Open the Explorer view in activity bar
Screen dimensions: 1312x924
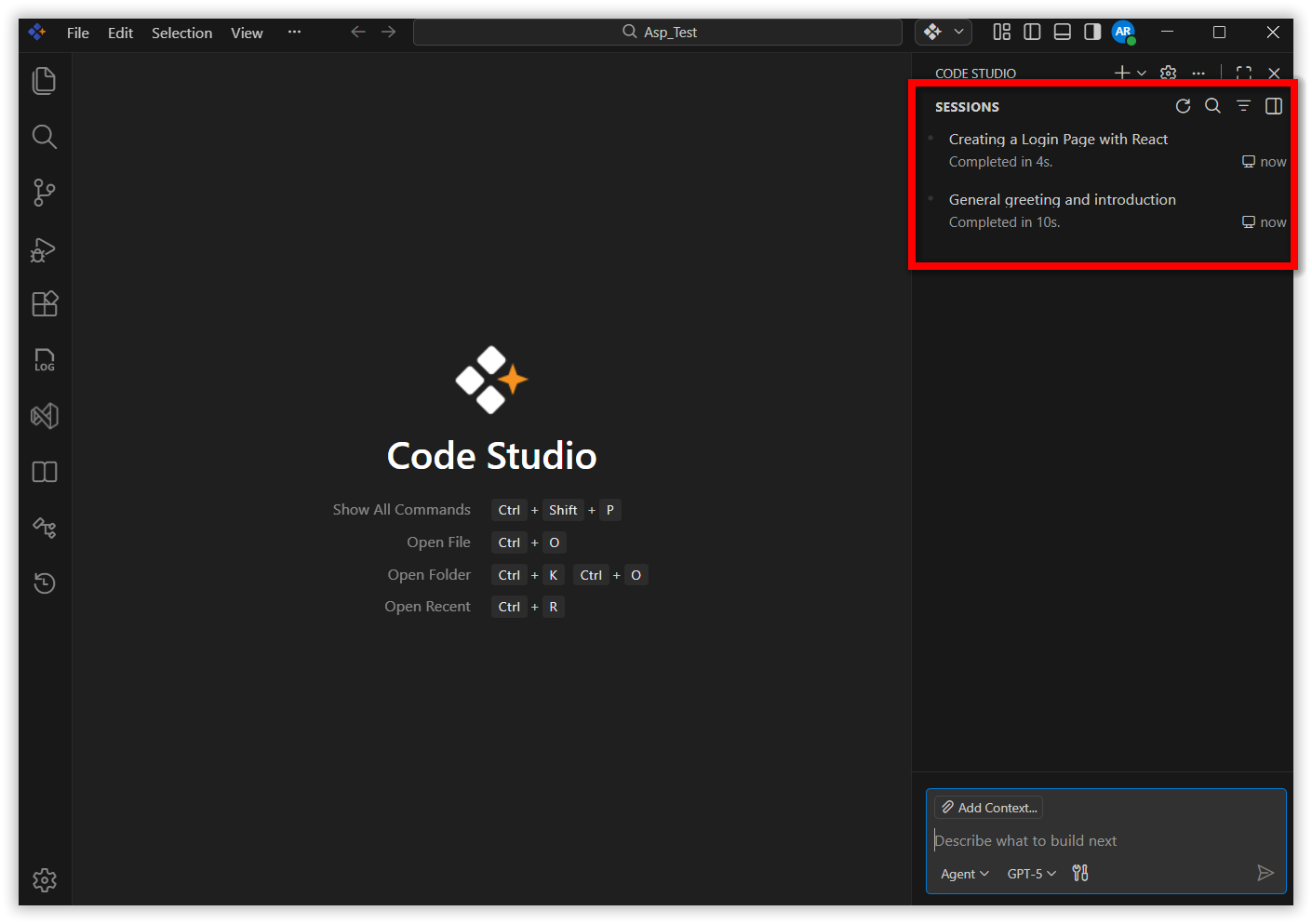pyautogui.click(x=44, y=81)
